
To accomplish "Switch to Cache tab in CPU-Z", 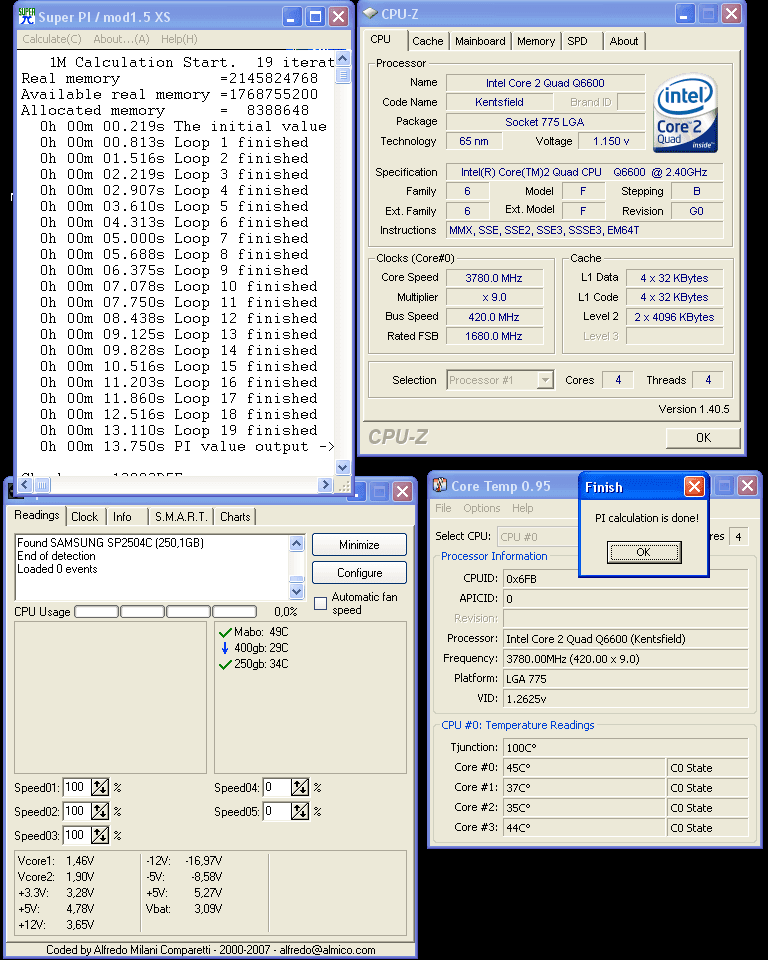I will pos(427,41).
